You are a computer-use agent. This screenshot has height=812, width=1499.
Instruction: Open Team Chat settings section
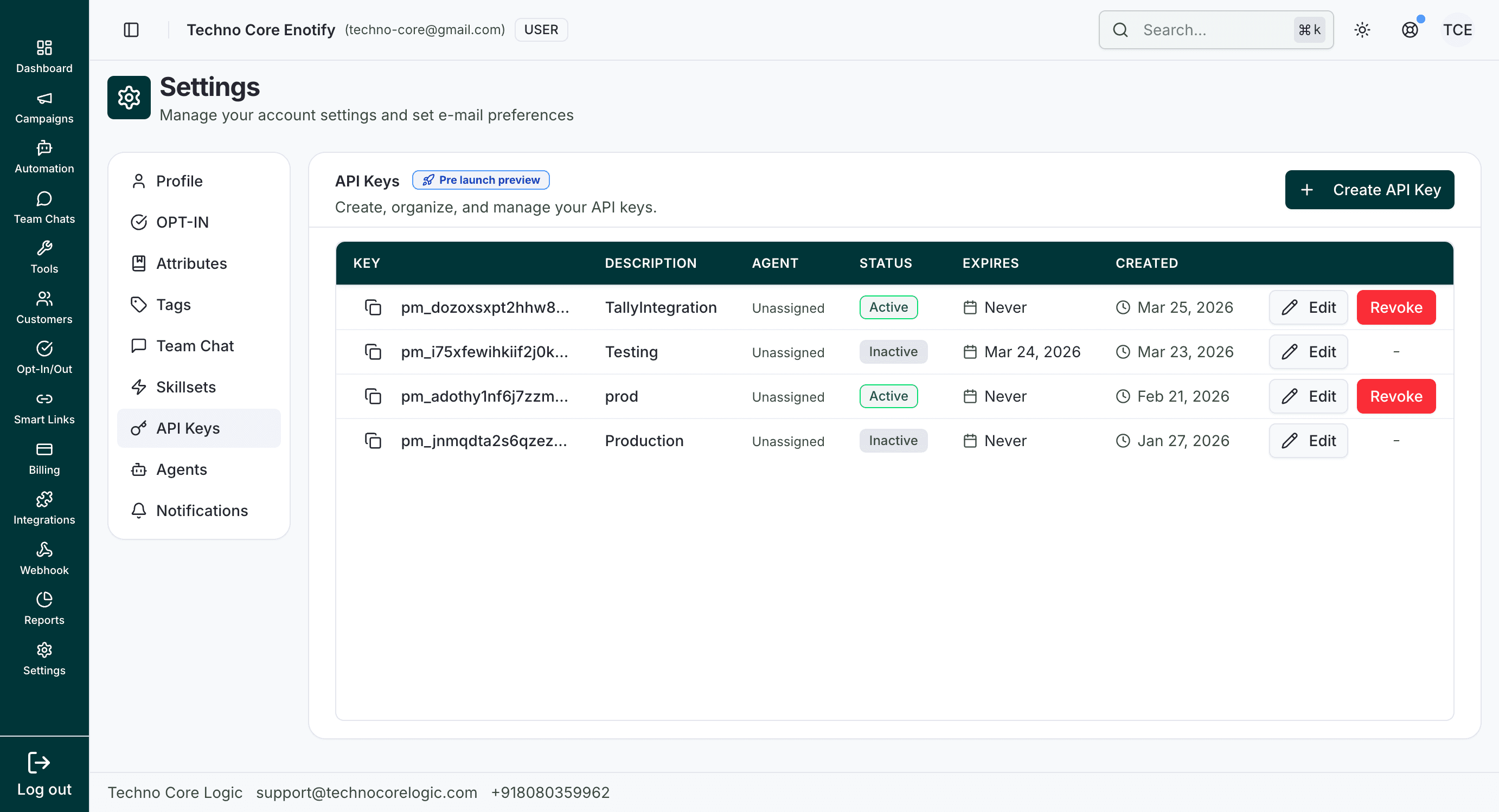coord(199,346)
